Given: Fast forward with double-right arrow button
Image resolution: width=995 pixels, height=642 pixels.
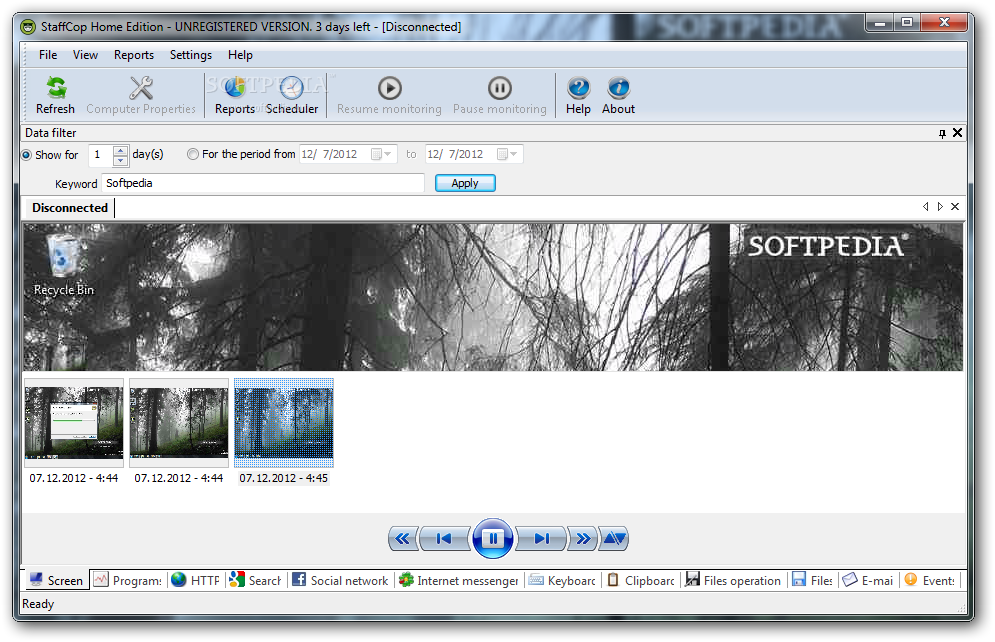Looking at the screenshot, I should pyautogui.click(x=583, y=539).
